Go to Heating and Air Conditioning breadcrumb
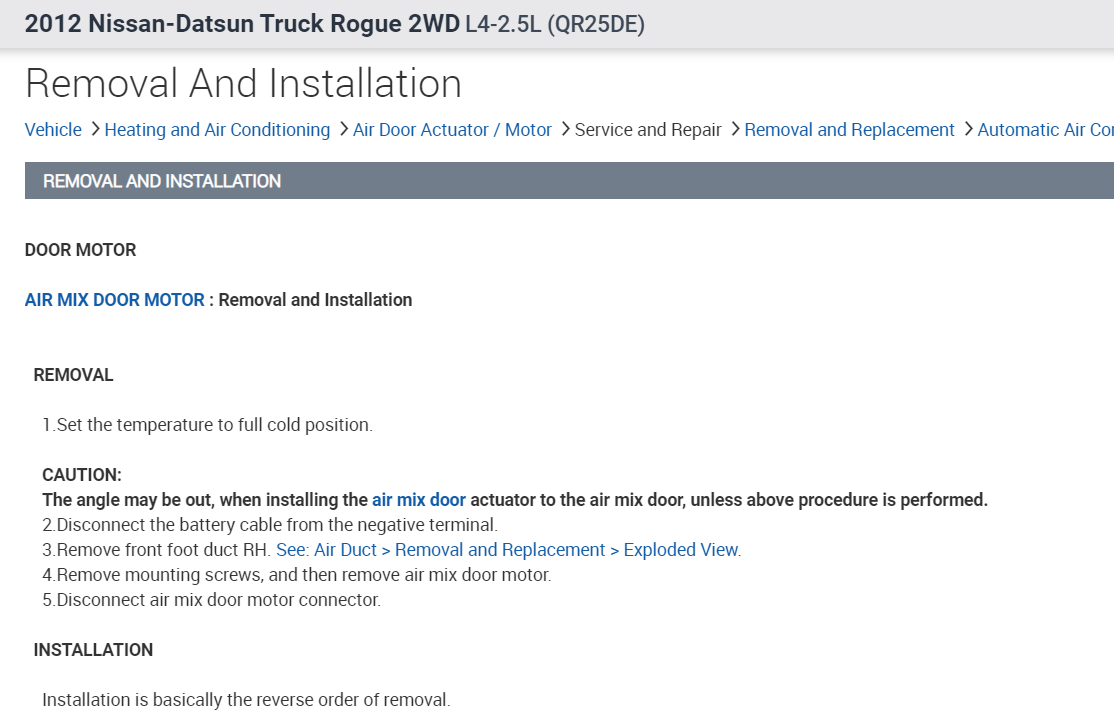1114x723 pixels. point(217,130)
